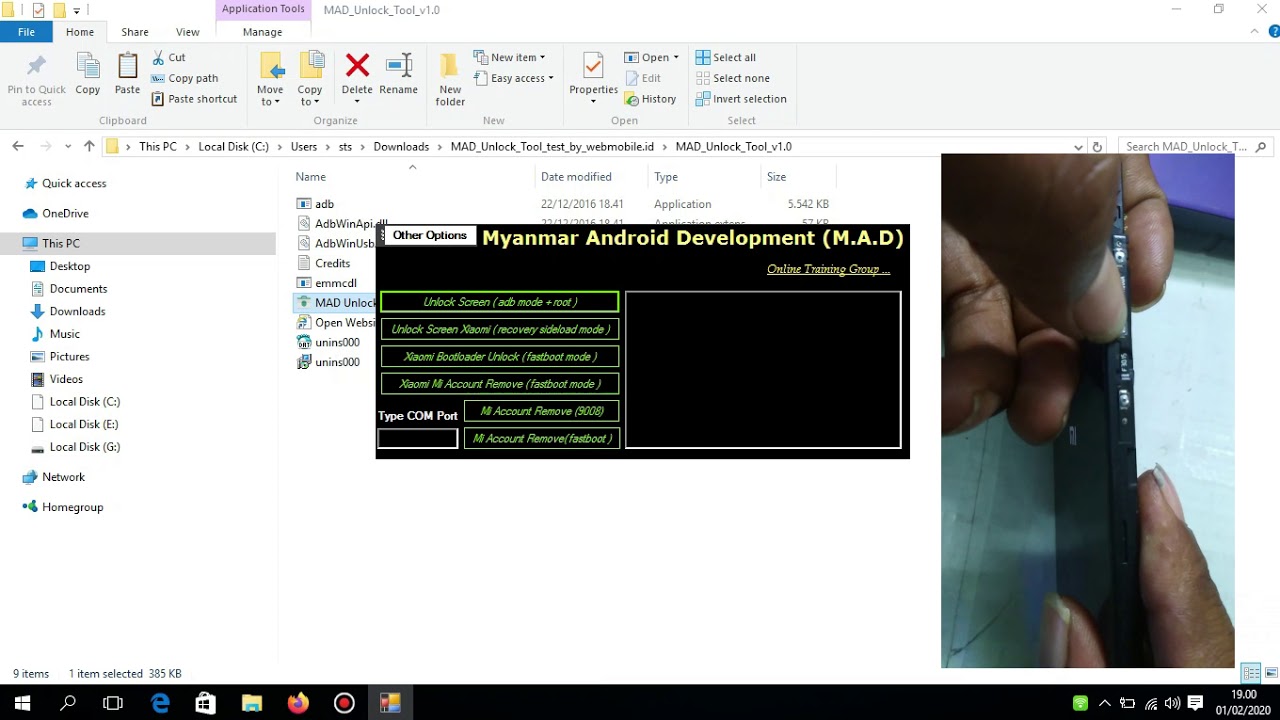Open the Manage ribbon tab
This screenshot has width=1280, height=720.
click(262, 32)
